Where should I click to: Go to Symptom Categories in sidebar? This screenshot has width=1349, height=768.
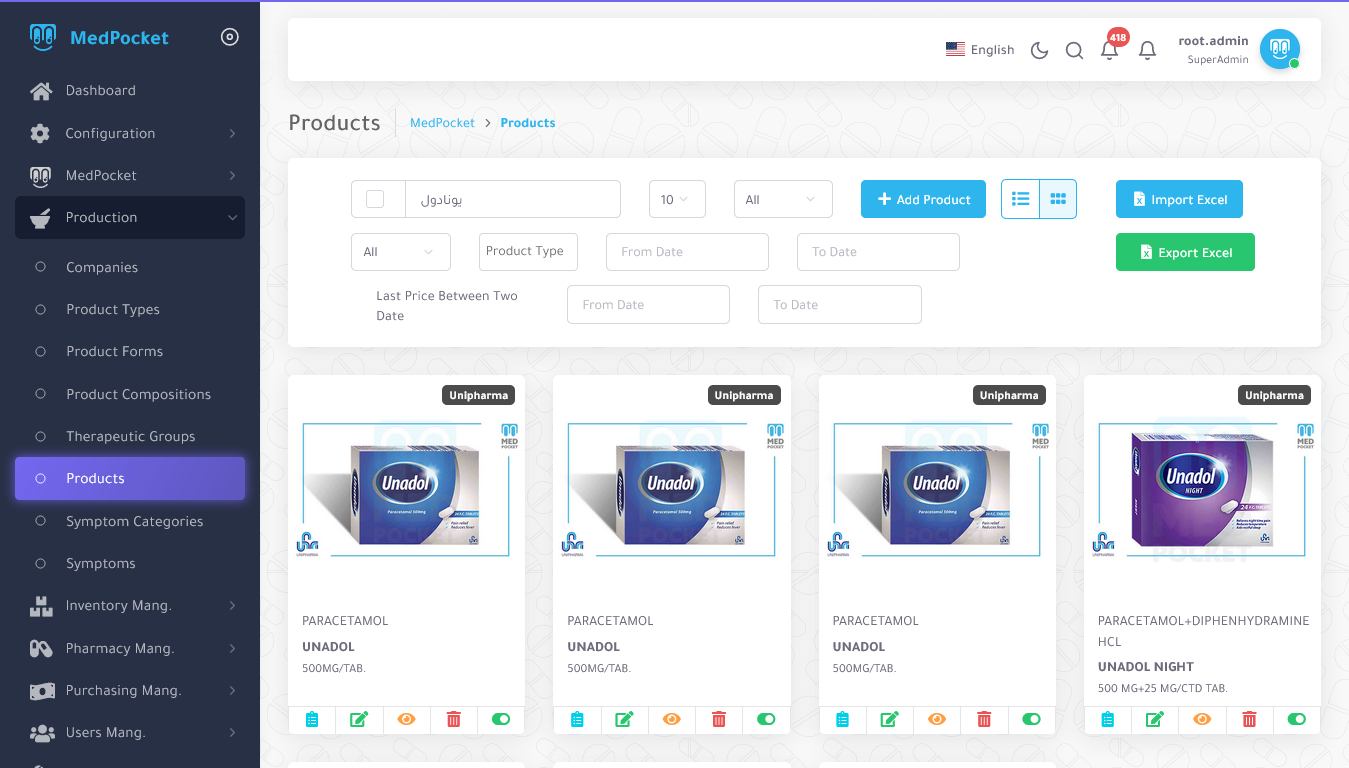point(134,521)
